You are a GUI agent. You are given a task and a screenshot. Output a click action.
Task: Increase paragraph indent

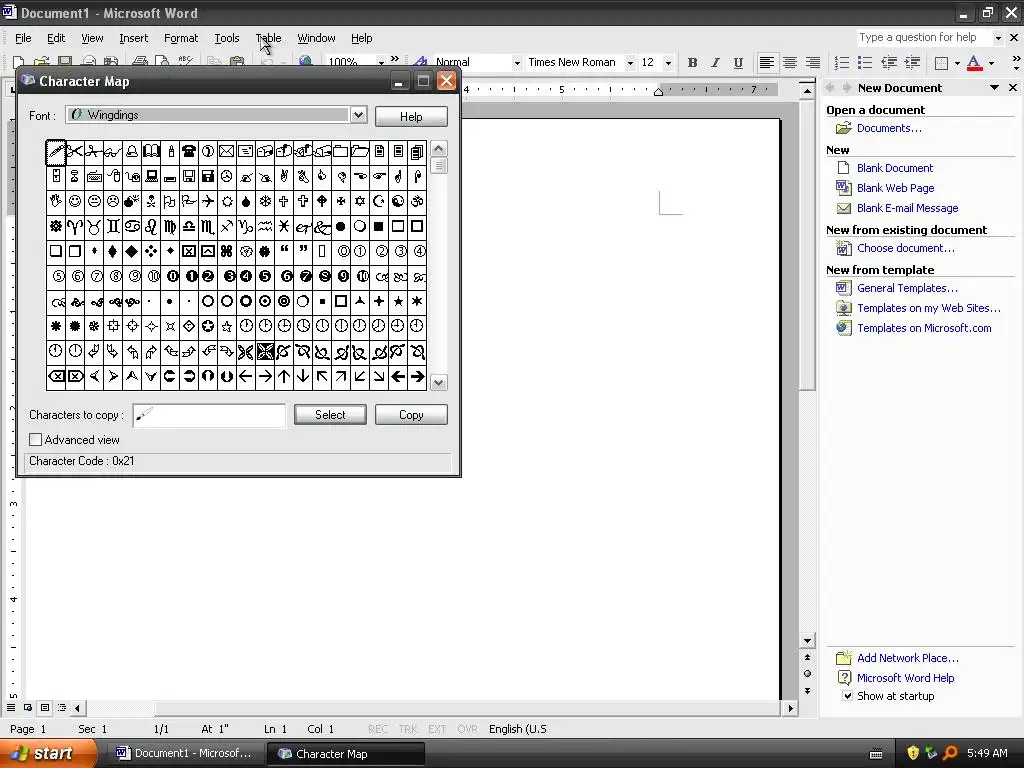(912, 63)
